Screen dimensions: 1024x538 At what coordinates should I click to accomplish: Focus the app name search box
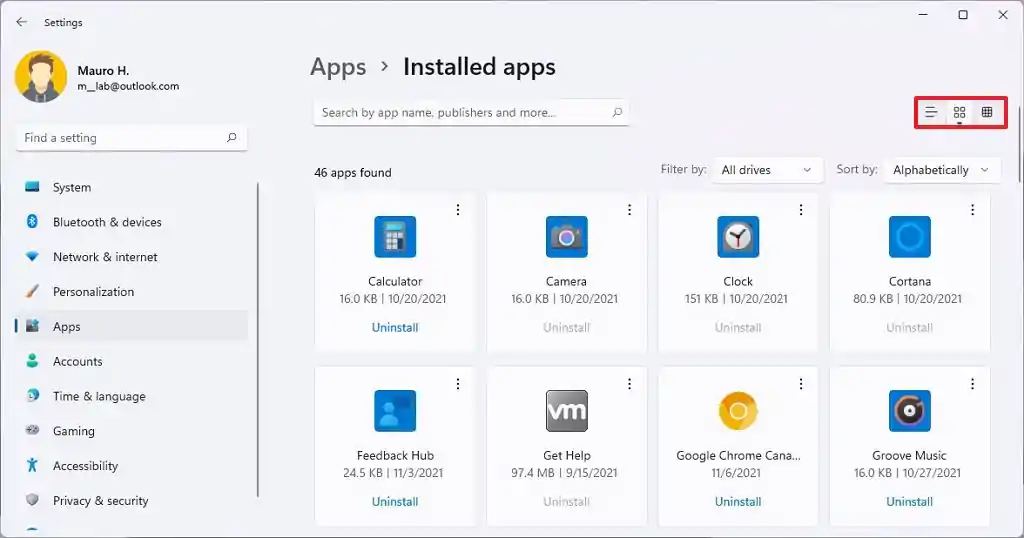click(460, 113)
